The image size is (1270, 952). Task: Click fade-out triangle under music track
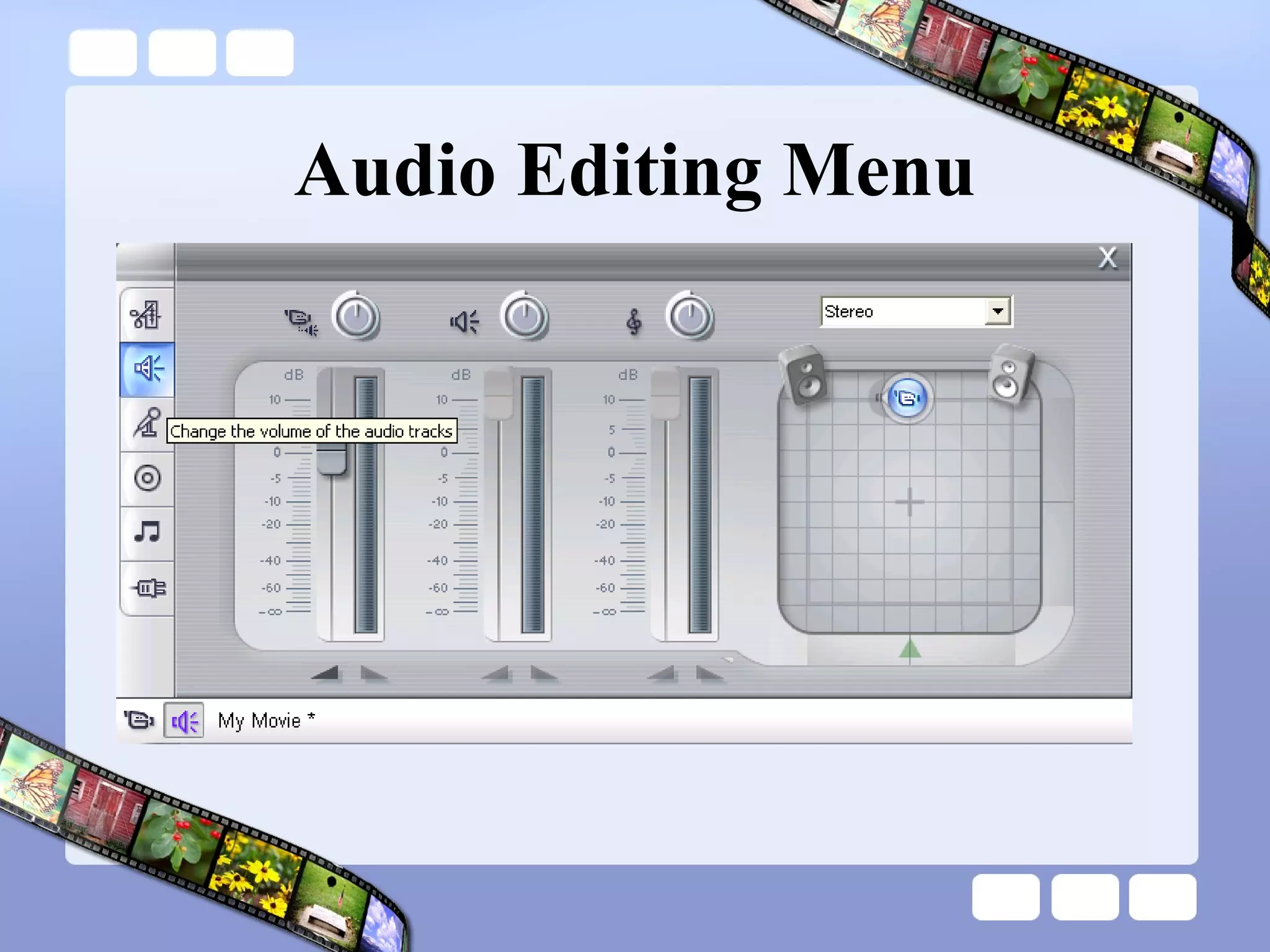pos(709,672)
